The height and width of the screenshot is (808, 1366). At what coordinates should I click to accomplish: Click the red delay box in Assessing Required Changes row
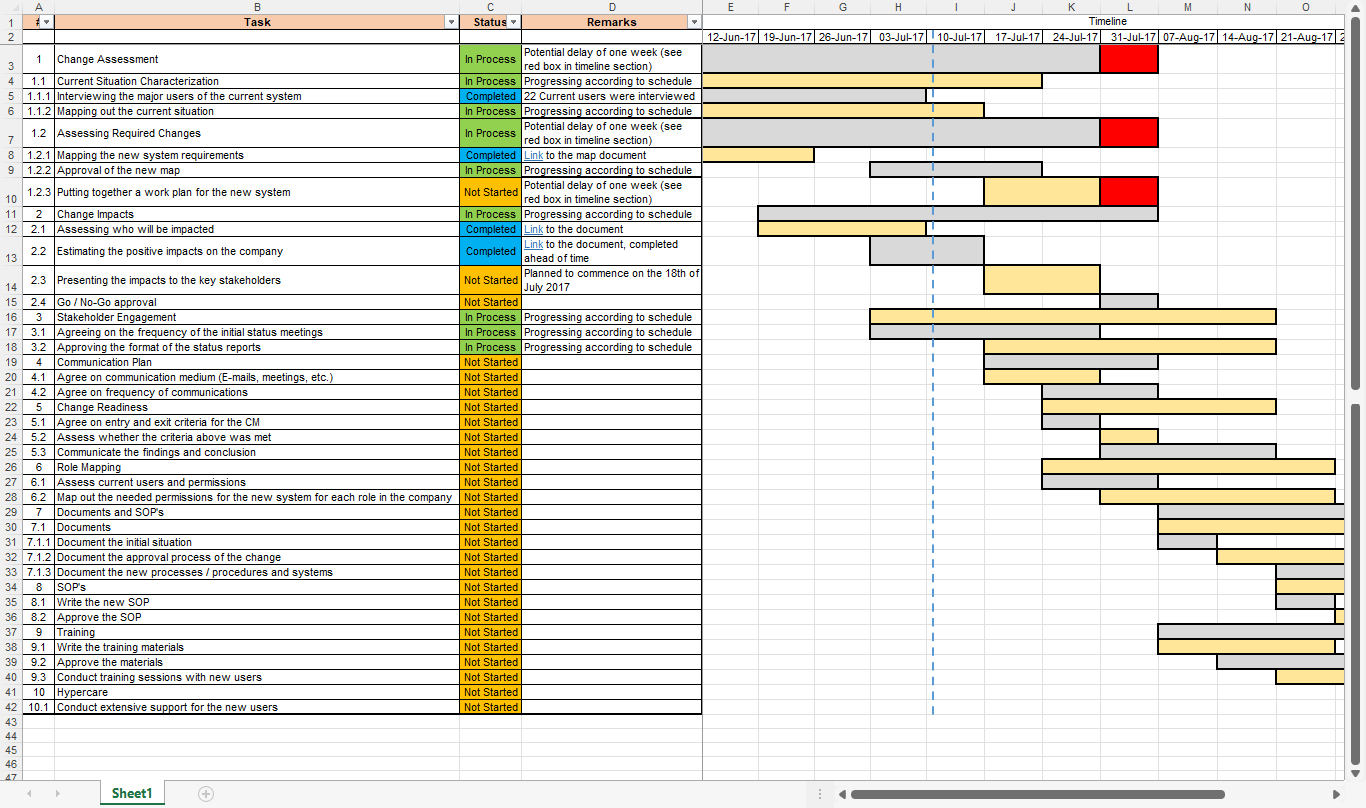point(1129,133)
